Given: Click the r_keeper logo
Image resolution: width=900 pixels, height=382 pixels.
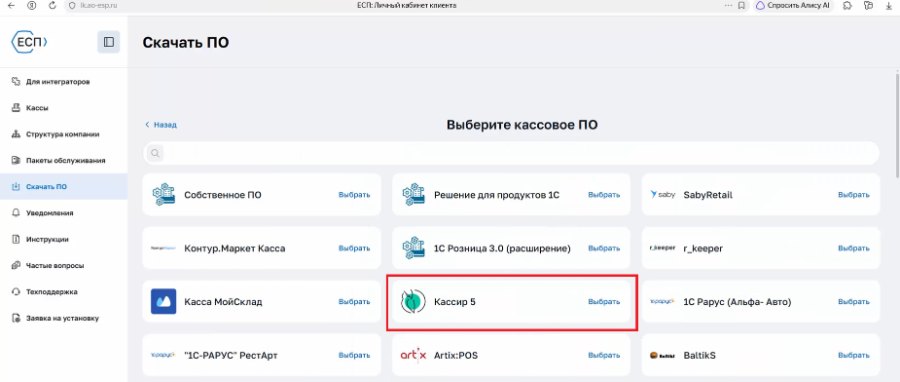Looking at the screenshot, I should point(662,248).
